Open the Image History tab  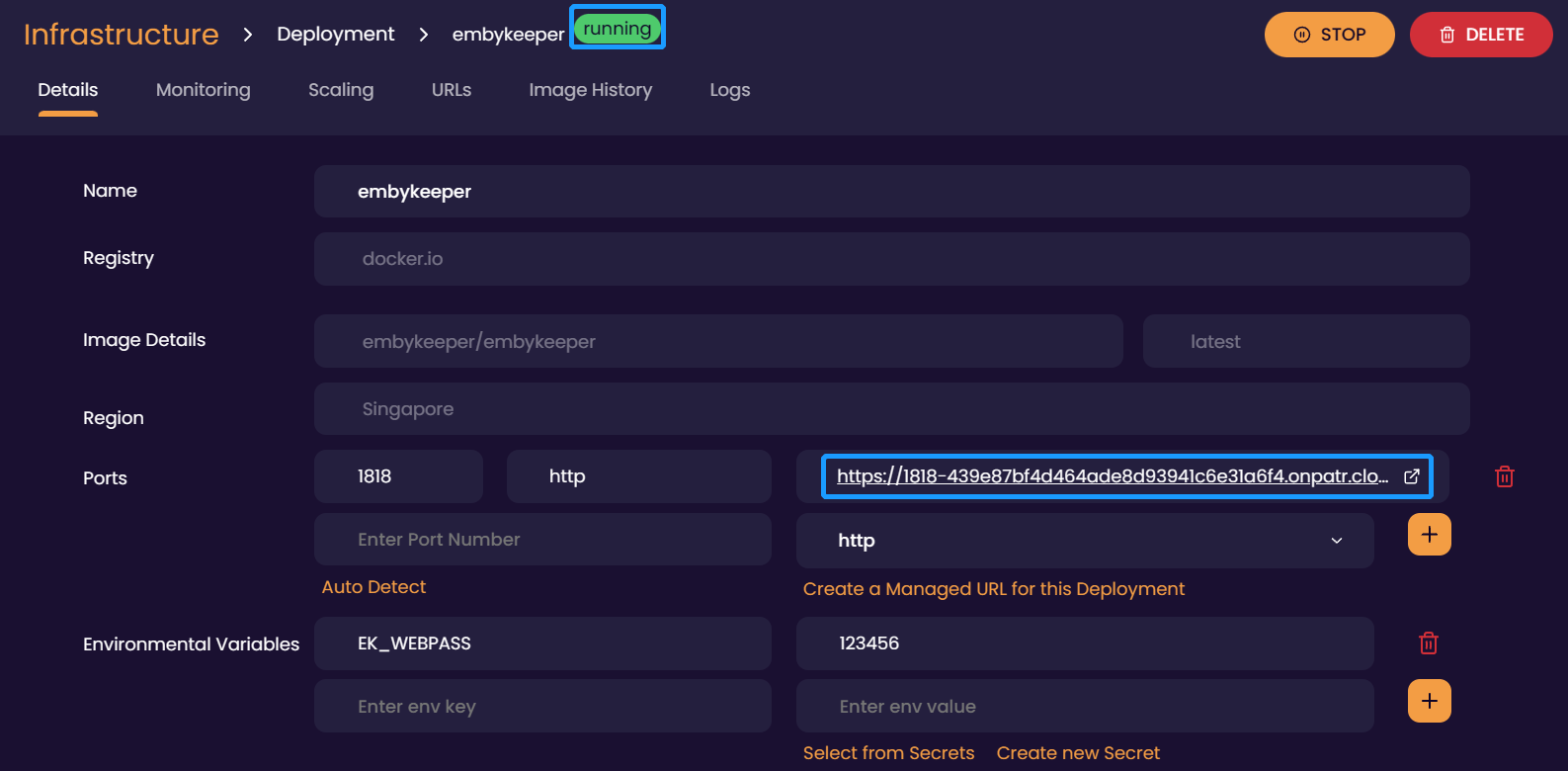[x=591, y=90]
